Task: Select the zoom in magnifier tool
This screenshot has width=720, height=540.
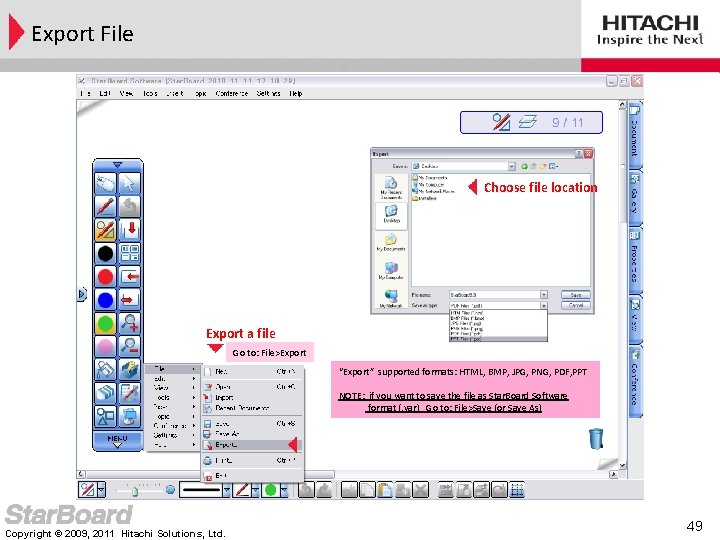Action: point(129,323)
